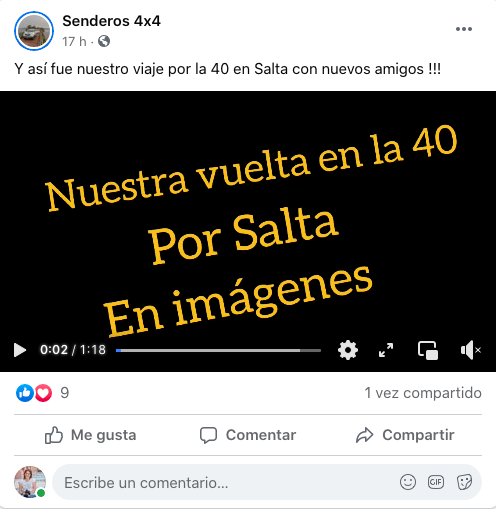Viewport: 496px width, 509px height.
Task: Like the post with Me gusta
Action: [x=91, y=435]
